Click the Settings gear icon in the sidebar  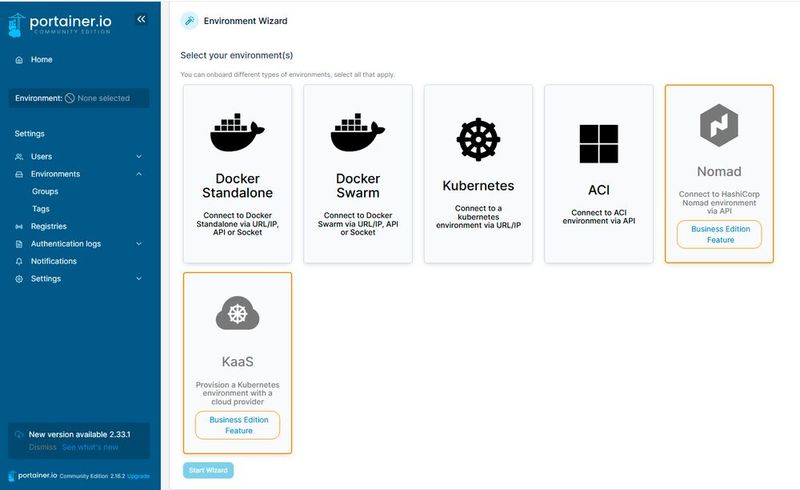19,279
